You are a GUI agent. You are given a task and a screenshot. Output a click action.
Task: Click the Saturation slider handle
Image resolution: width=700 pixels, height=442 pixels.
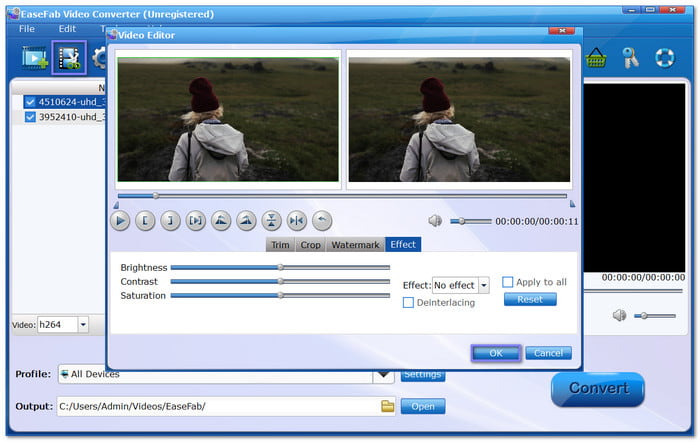point(280,295)
